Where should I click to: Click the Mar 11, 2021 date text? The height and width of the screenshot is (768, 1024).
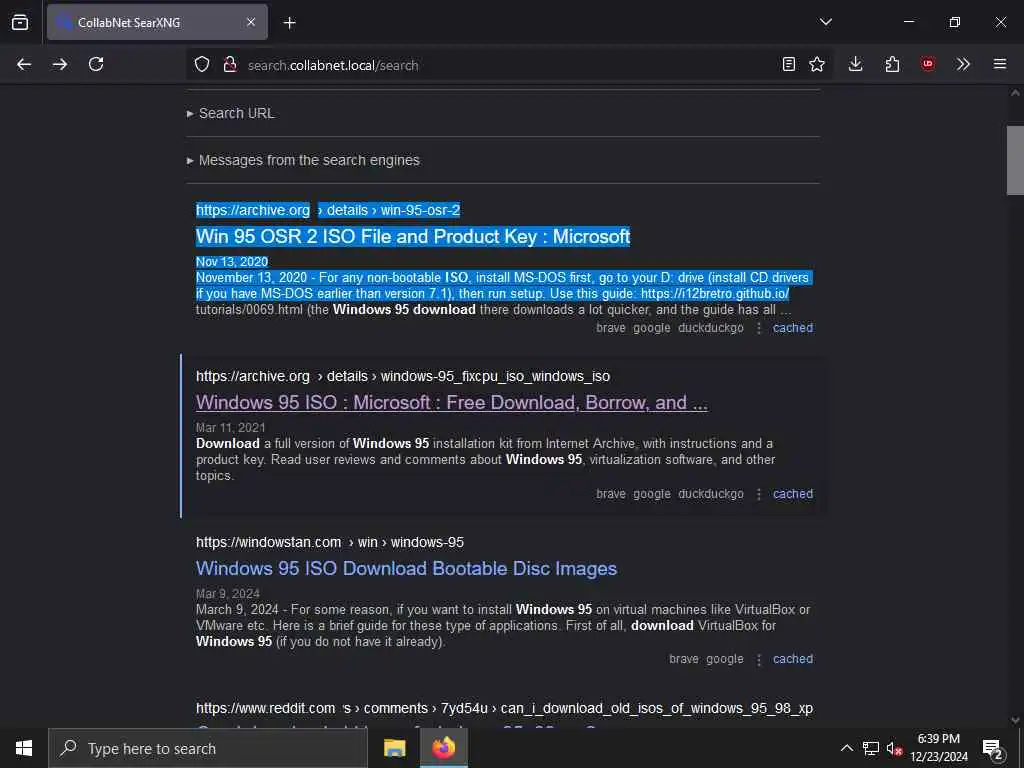231,428
